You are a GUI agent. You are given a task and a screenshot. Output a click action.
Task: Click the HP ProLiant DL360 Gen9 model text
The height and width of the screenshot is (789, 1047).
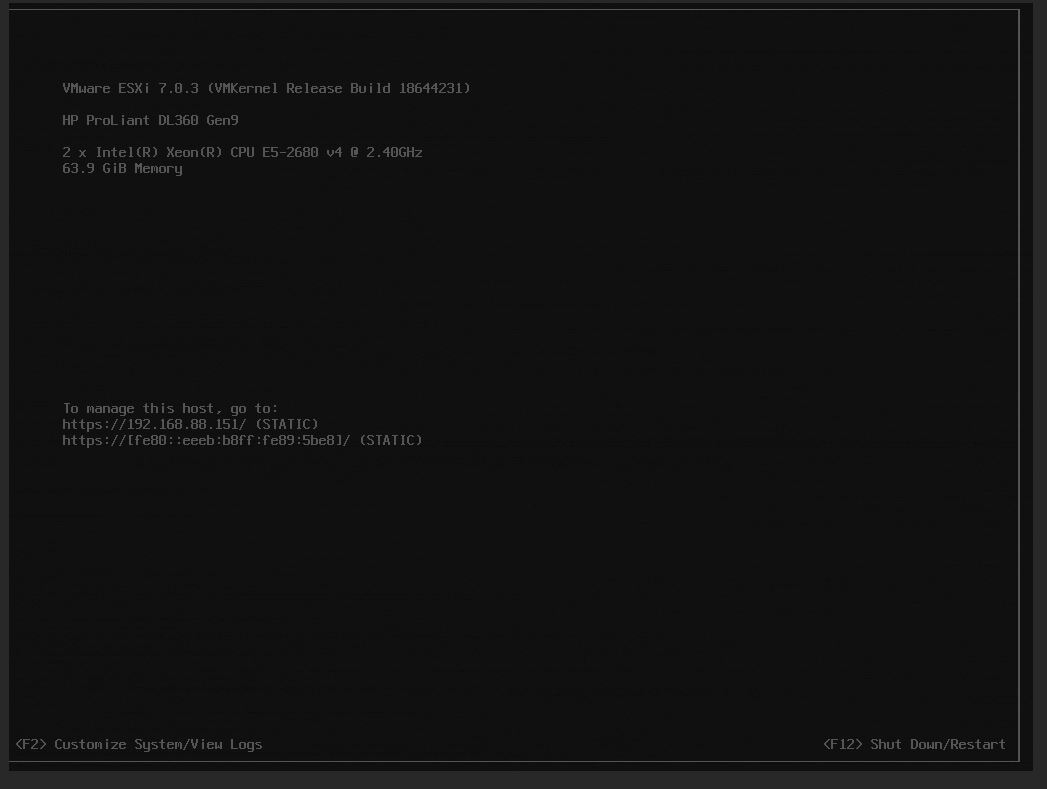pyautogui.click(x=150, y=120)
